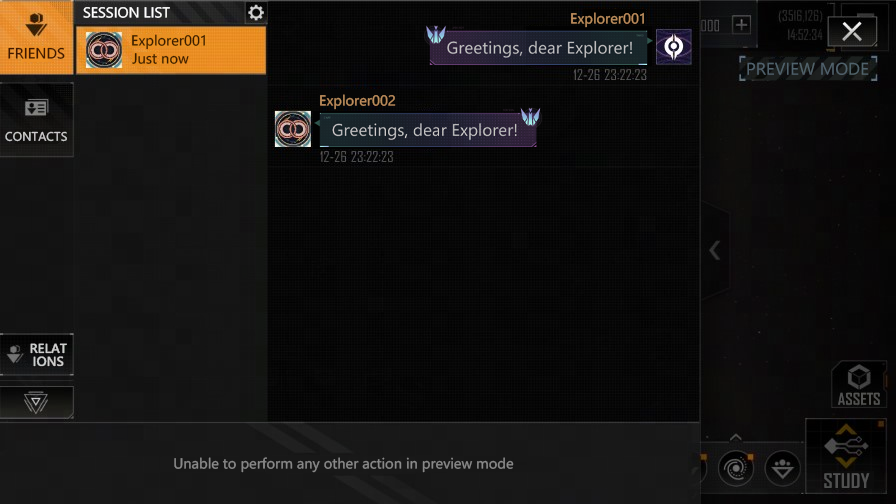Expand the bottom toolbar with up chevron
Viewport: 896px width, 504px height.
click(735, 437)
